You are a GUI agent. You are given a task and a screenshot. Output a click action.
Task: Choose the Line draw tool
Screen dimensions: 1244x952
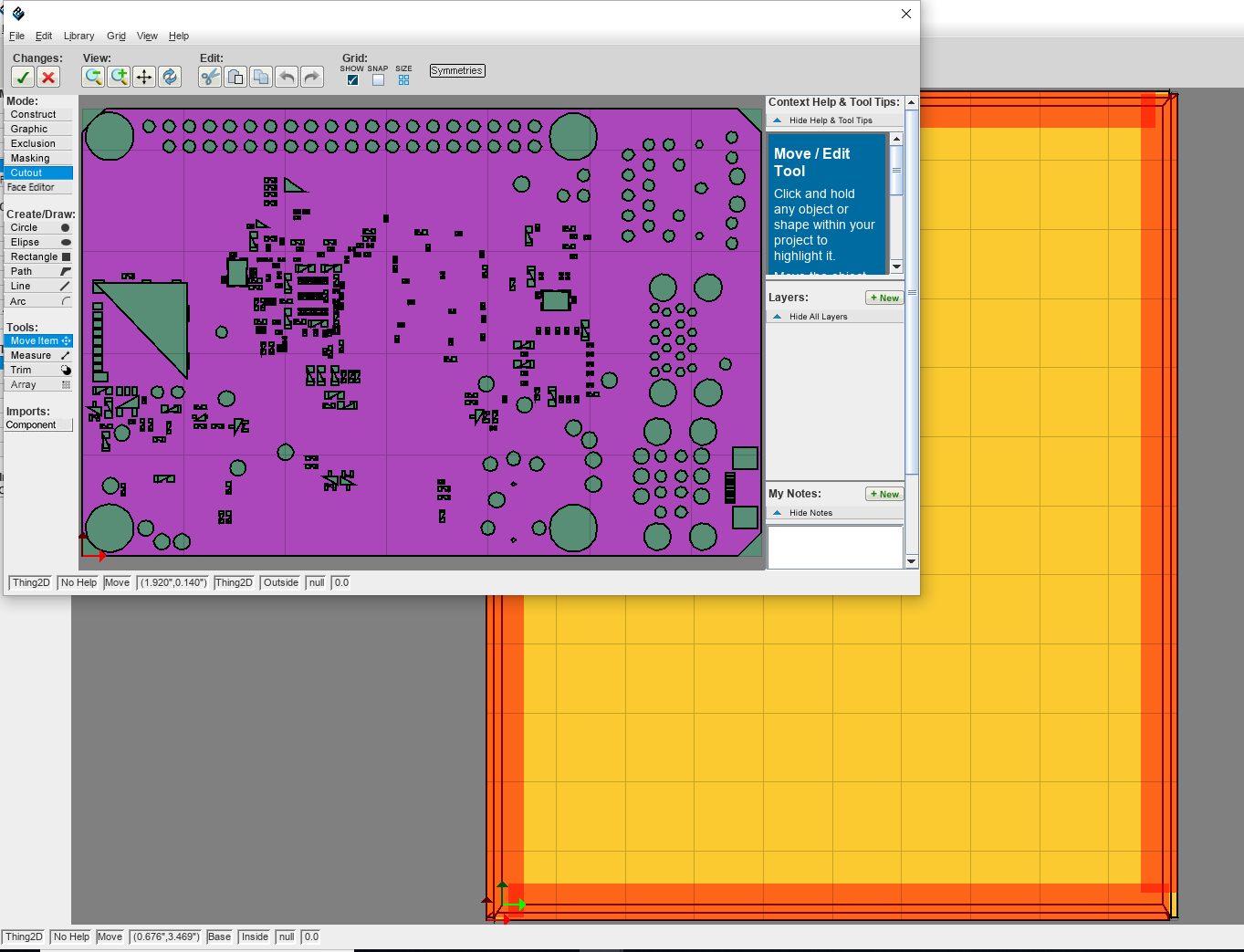pos(38,286)
